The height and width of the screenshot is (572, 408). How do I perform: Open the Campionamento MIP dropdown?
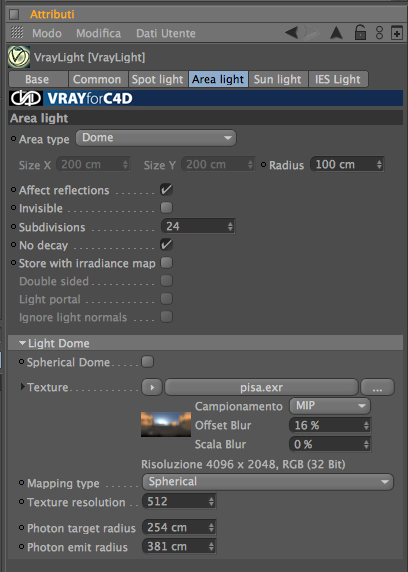tap(330, 406)
